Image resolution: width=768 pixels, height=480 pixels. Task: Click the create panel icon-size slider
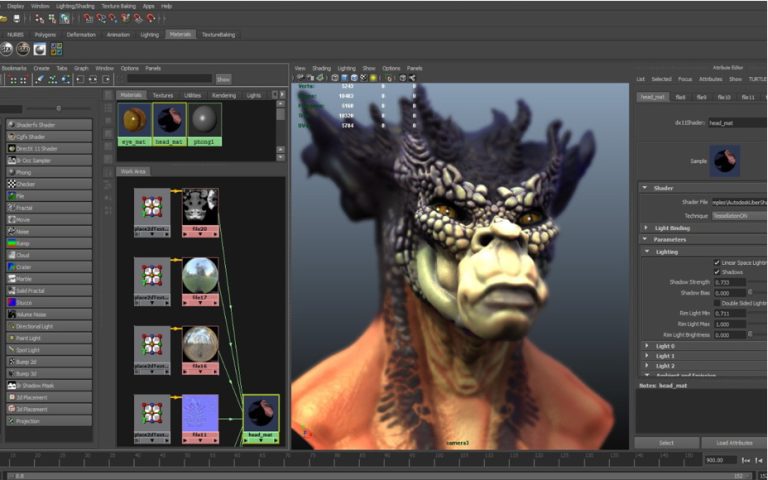58,108
